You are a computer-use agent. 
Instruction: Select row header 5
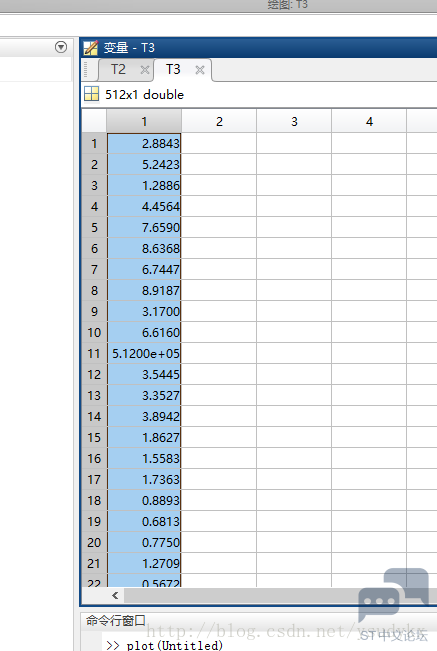94,228
